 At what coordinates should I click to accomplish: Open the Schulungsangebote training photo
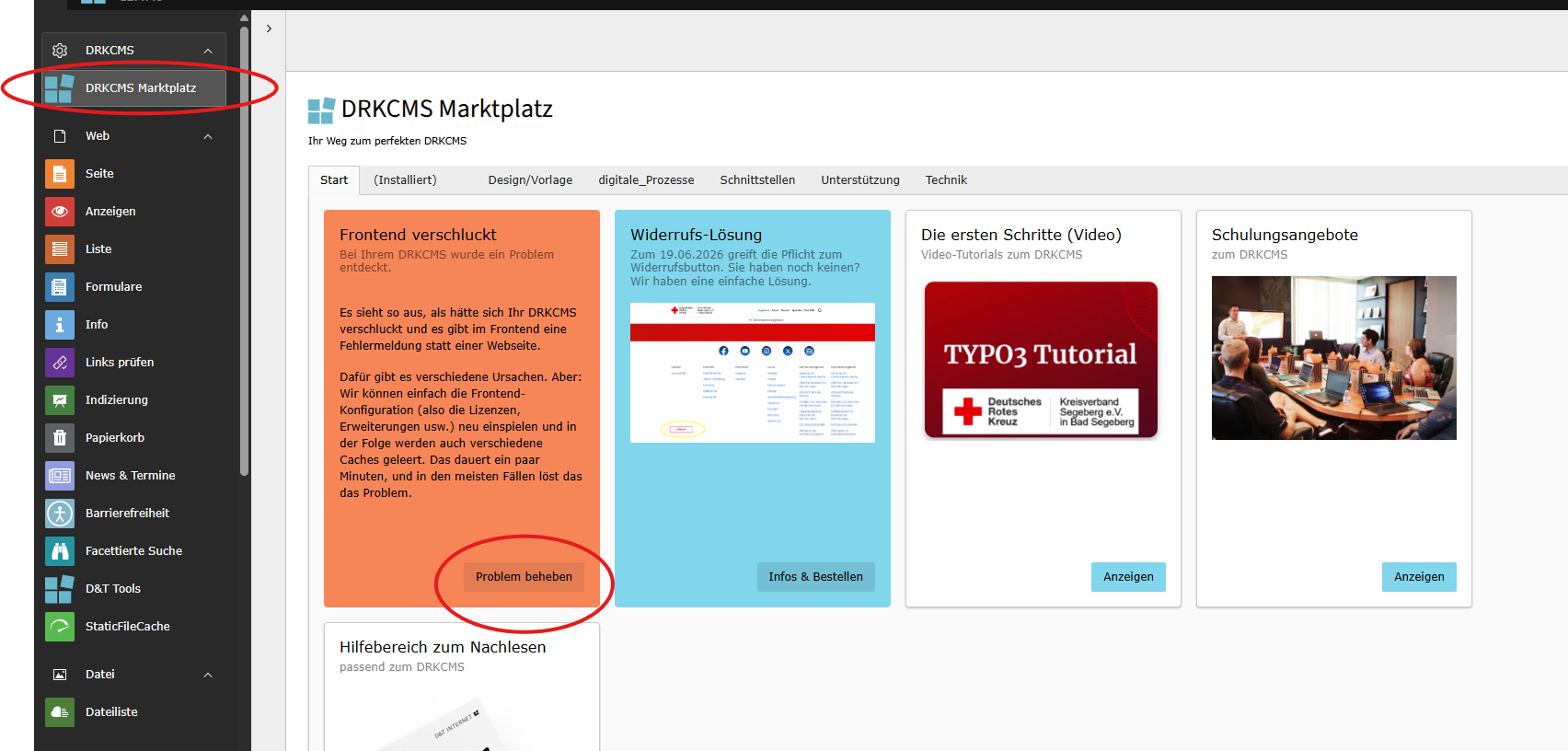coord(1334,358)
